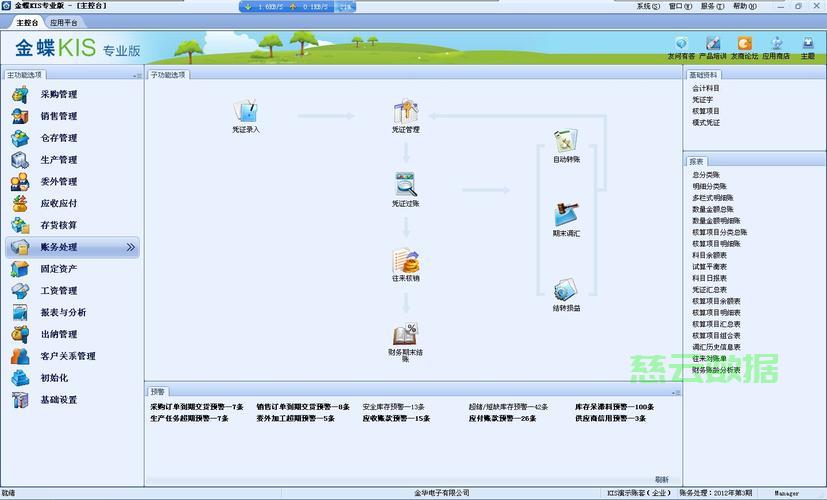Open 明细分类账 report
The image size is (827, 500).
pyautogui.click(x=709, y=186)
